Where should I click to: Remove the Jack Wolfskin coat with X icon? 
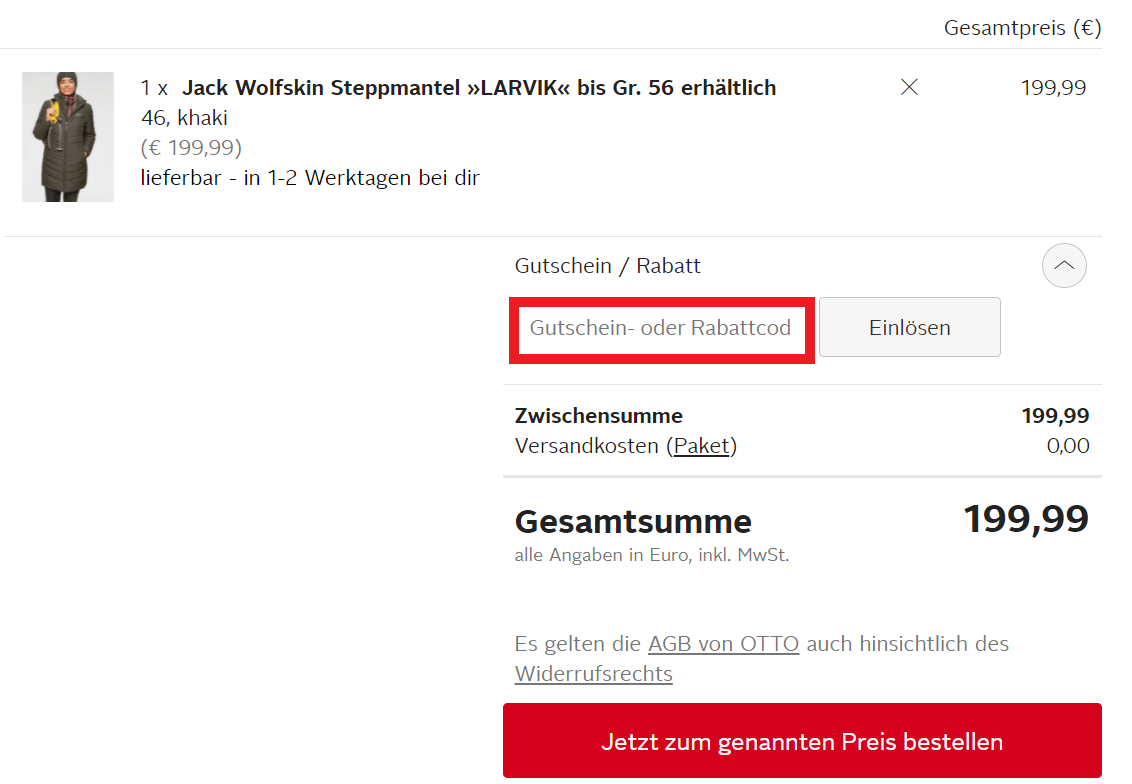click(909, 87)
